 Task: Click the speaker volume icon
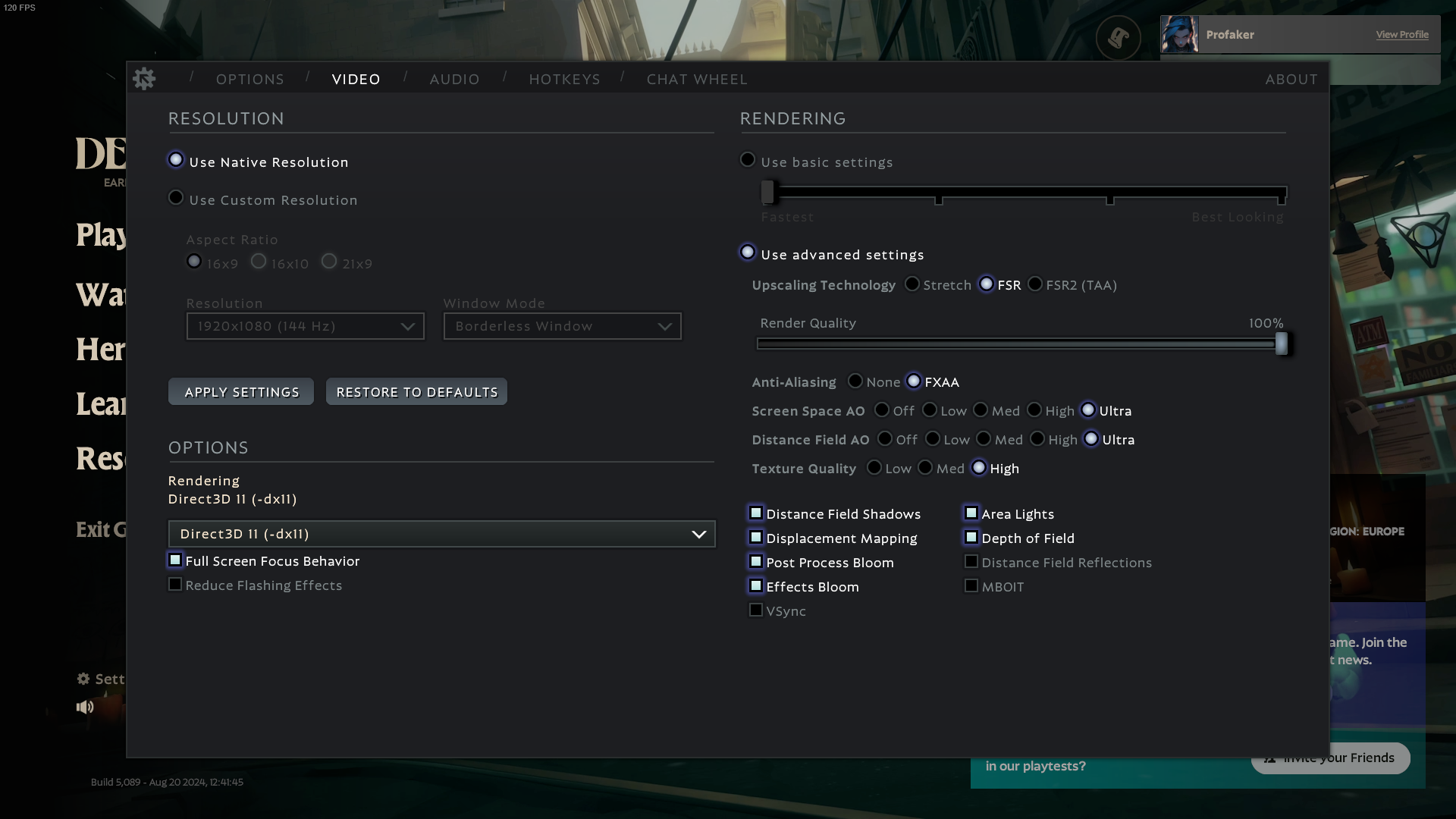coord(85,707)
